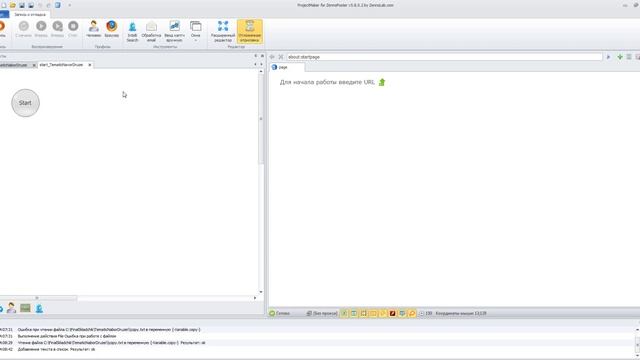The image size is (640, 360).
Task: Expand the Окна dropdown in the ribbon
Action: pyautogui.click(x=196, y=31)
